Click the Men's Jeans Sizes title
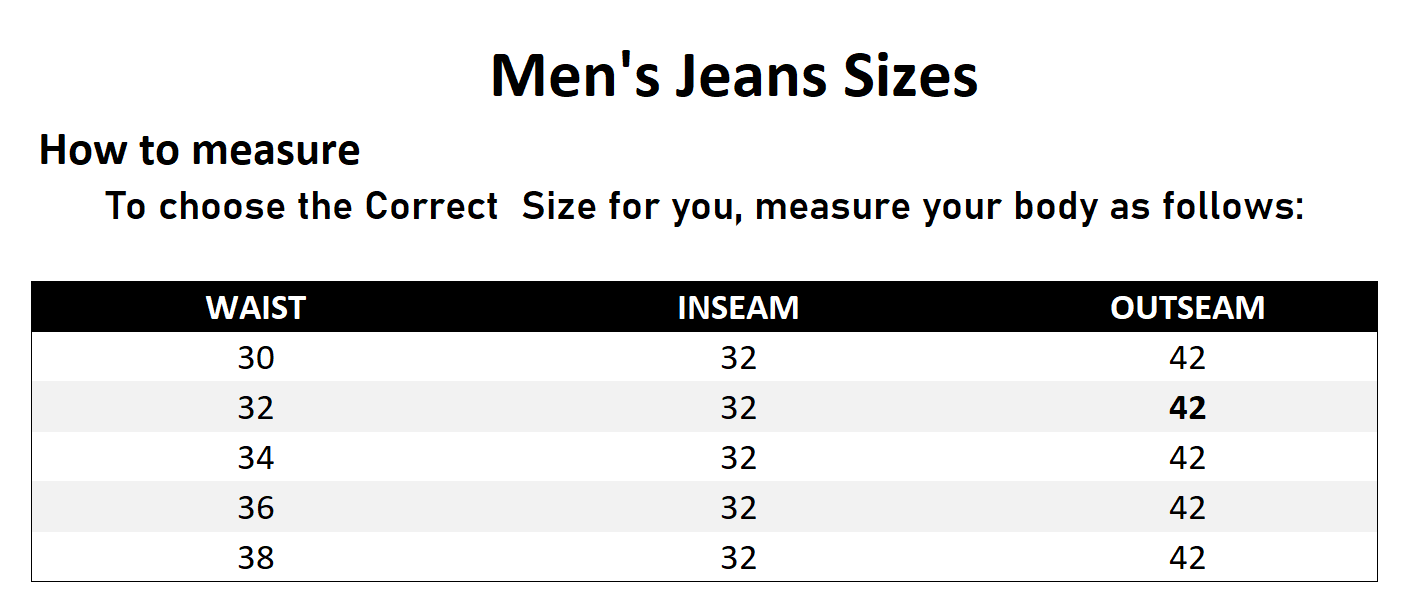Screen dimensions: 1412x612 tap(734, 76)
